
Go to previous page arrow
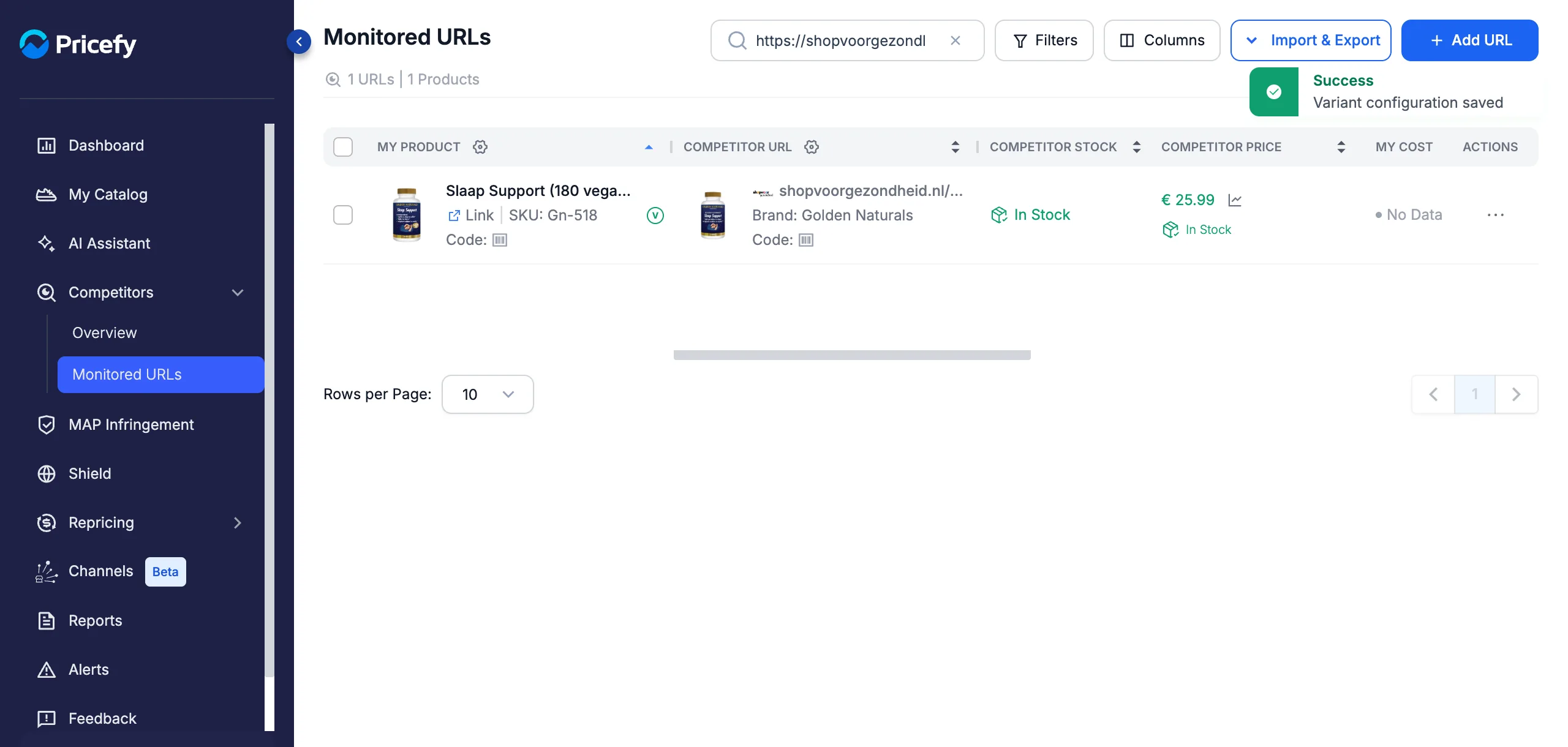1433,394
